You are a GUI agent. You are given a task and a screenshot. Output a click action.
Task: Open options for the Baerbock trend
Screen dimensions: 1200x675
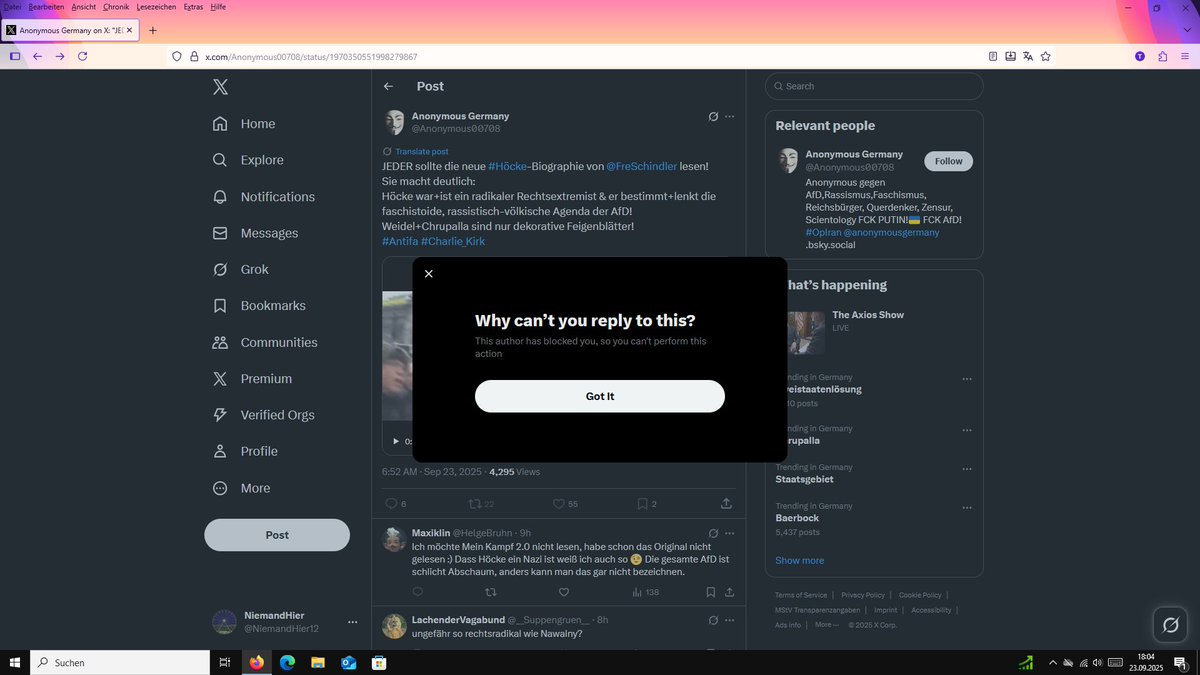(967, 508)
